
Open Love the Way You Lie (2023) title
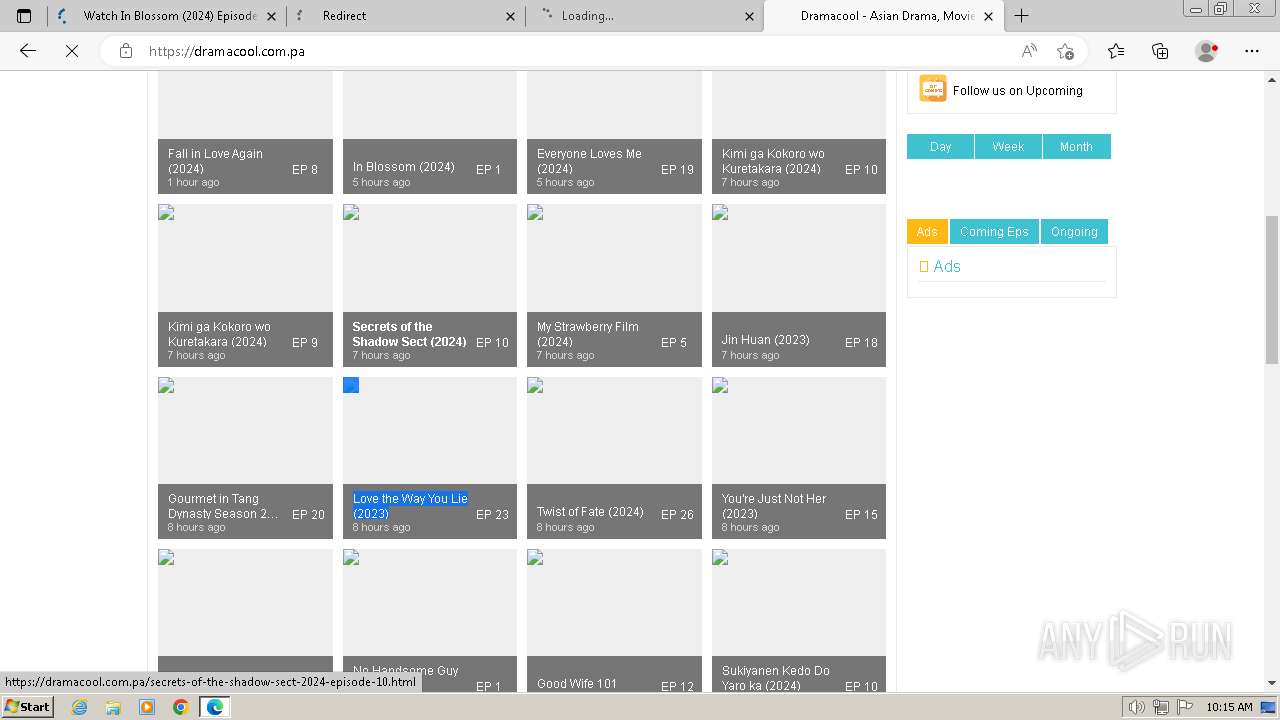410,506
